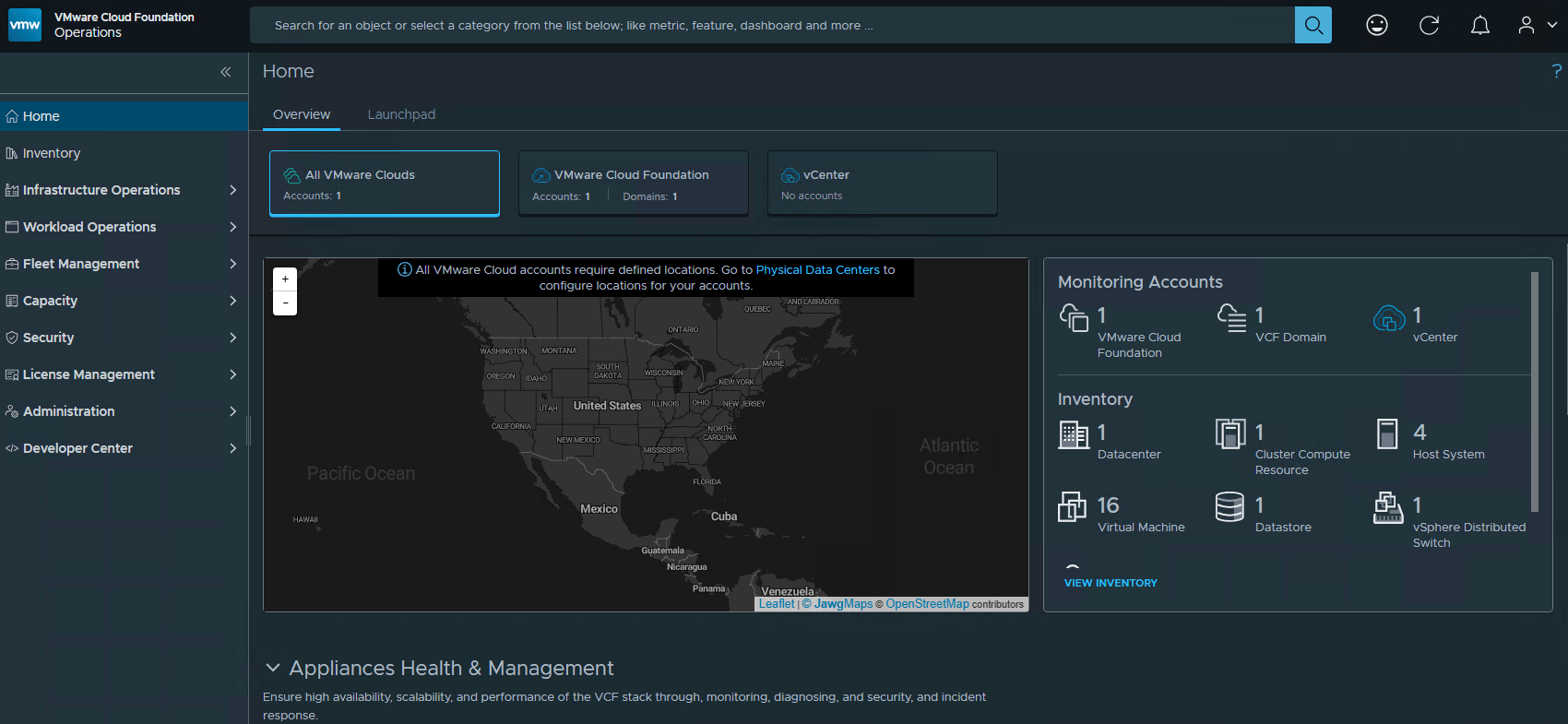Expand the Capacity menu chevron

pyautogui.click(x=233, y=301)
